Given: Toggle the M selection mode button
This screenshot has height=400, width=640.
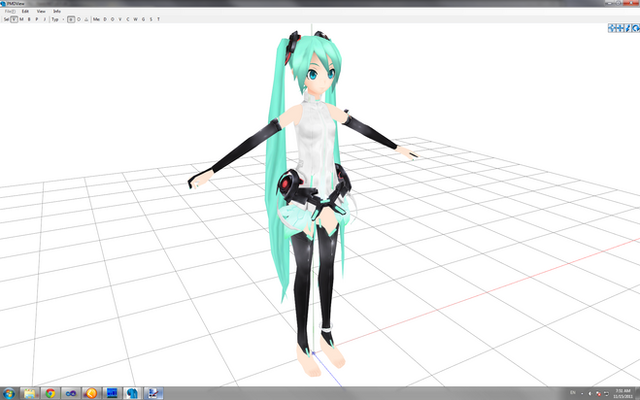Looking at the screenshot, I should tap(21, 19).
